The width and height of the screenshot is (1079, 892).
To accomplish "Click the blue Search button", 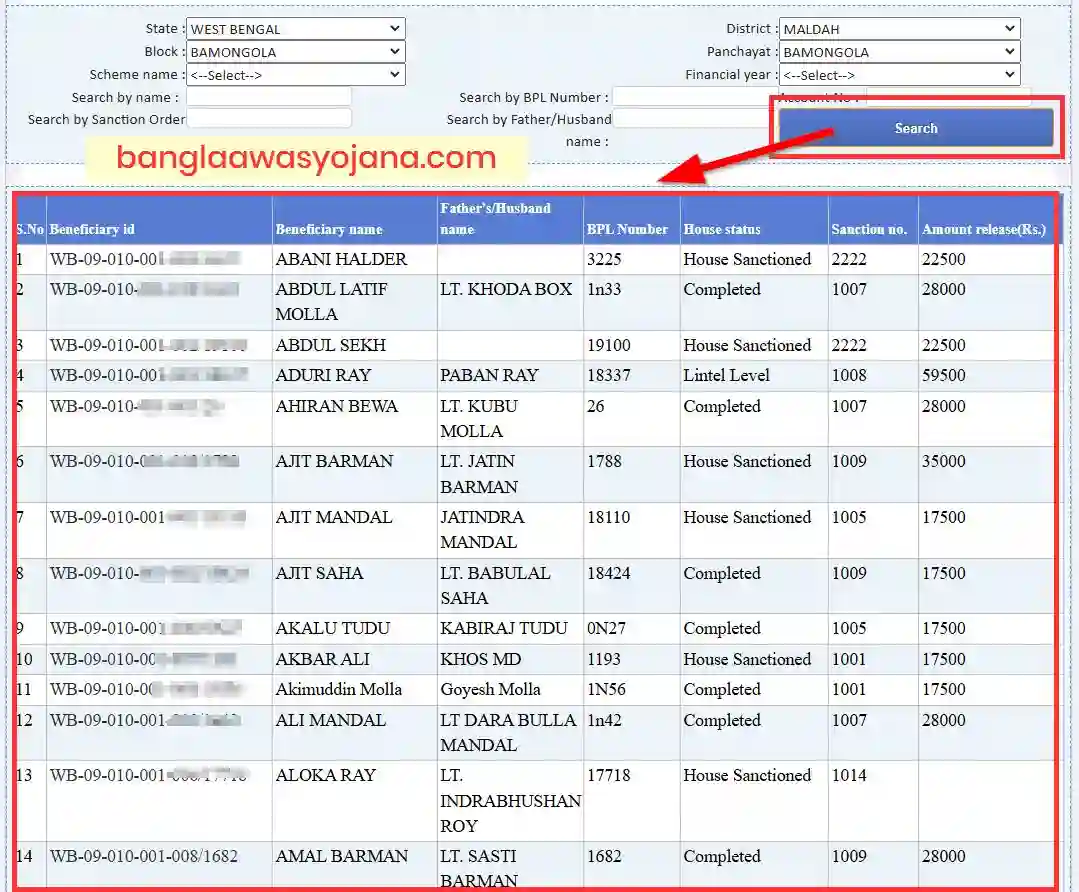I will tap(916, 128).
